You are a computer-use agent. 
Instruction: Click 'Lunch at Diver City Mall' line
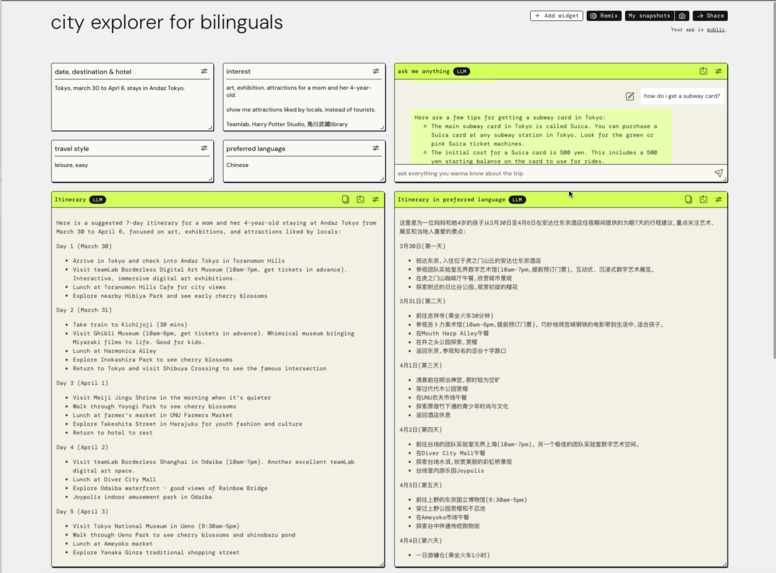tap(114, 479)
